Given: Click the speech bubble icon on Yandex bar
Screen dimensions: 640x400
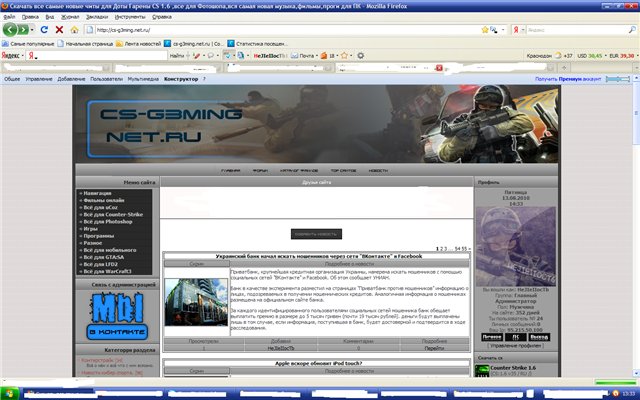Looking at the screenshot, I should (211, 56).
